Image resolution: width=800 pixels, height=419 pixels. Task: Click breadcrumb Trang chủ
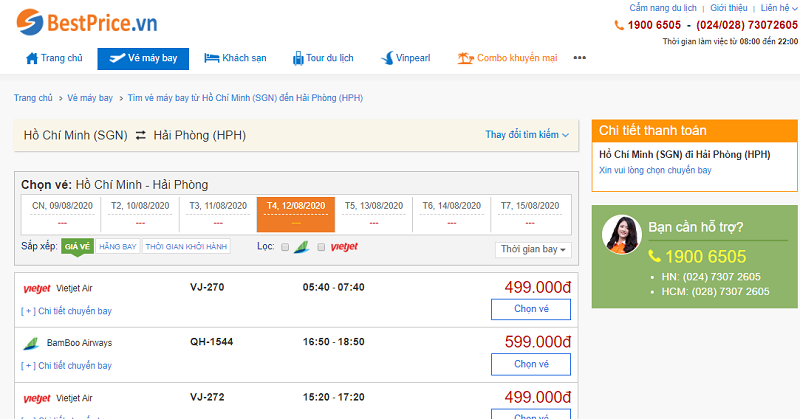(x=33, y=98)
